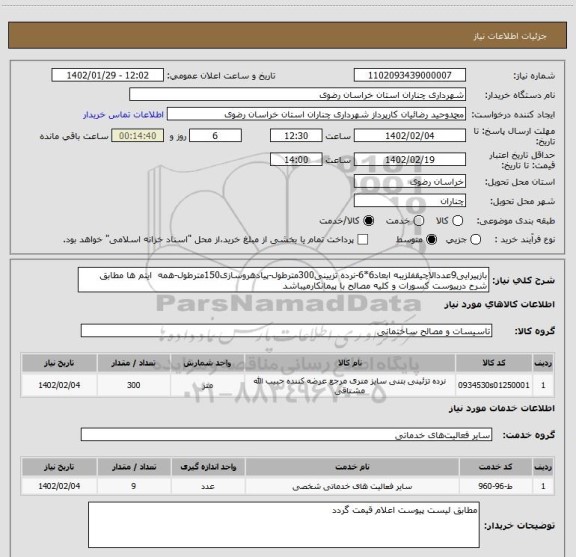Screen dimensions: 576x557
Task: Click the goods row need date 1402/02/04
Action: click(x=59, y=385)
